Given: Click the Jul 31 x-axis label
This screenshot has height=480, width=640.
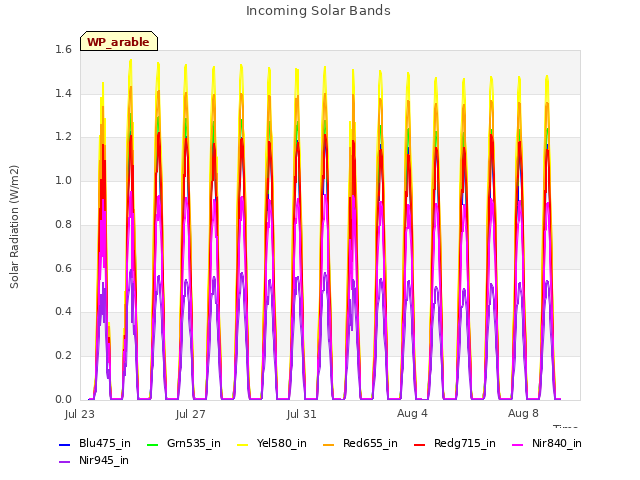Looking at the screenshot, I should pos(302,414).
